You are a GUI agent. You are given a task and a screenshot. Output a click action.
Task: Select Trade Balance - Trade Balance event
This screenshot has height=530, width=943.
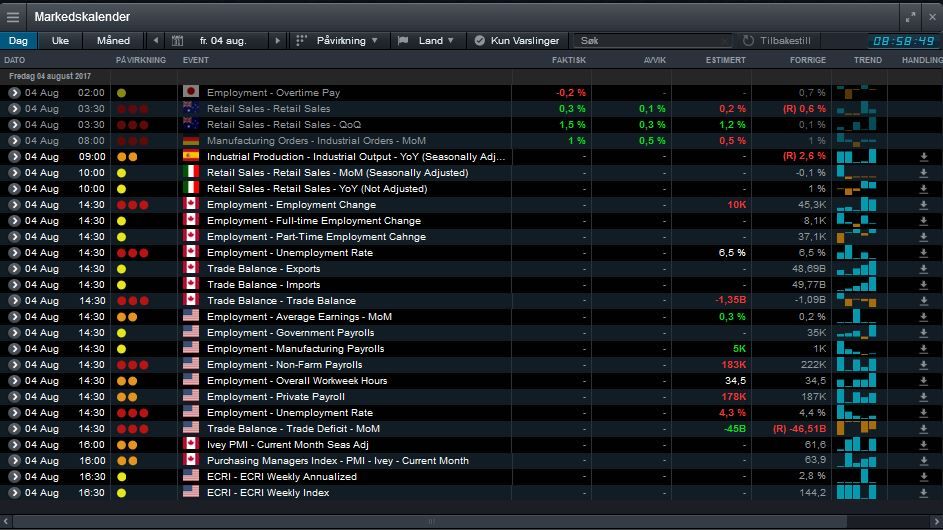pyautogui.click(x=281, y=301)
